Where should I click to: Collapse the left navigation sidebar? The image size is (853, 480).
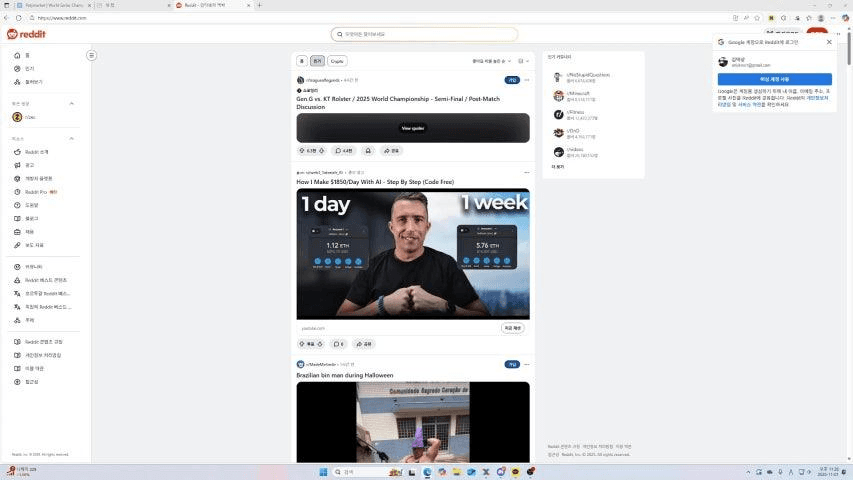click(x=91, y=55)
